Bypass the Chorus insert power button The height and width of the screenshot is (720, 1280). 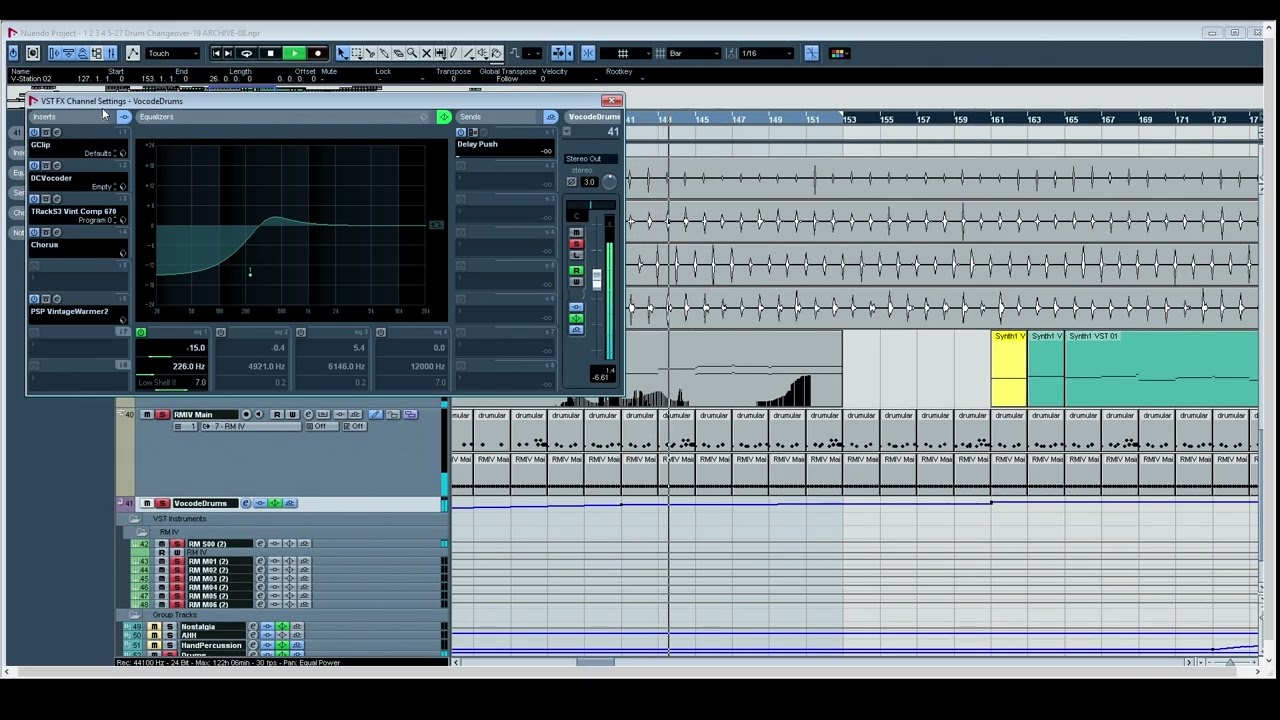34,232
